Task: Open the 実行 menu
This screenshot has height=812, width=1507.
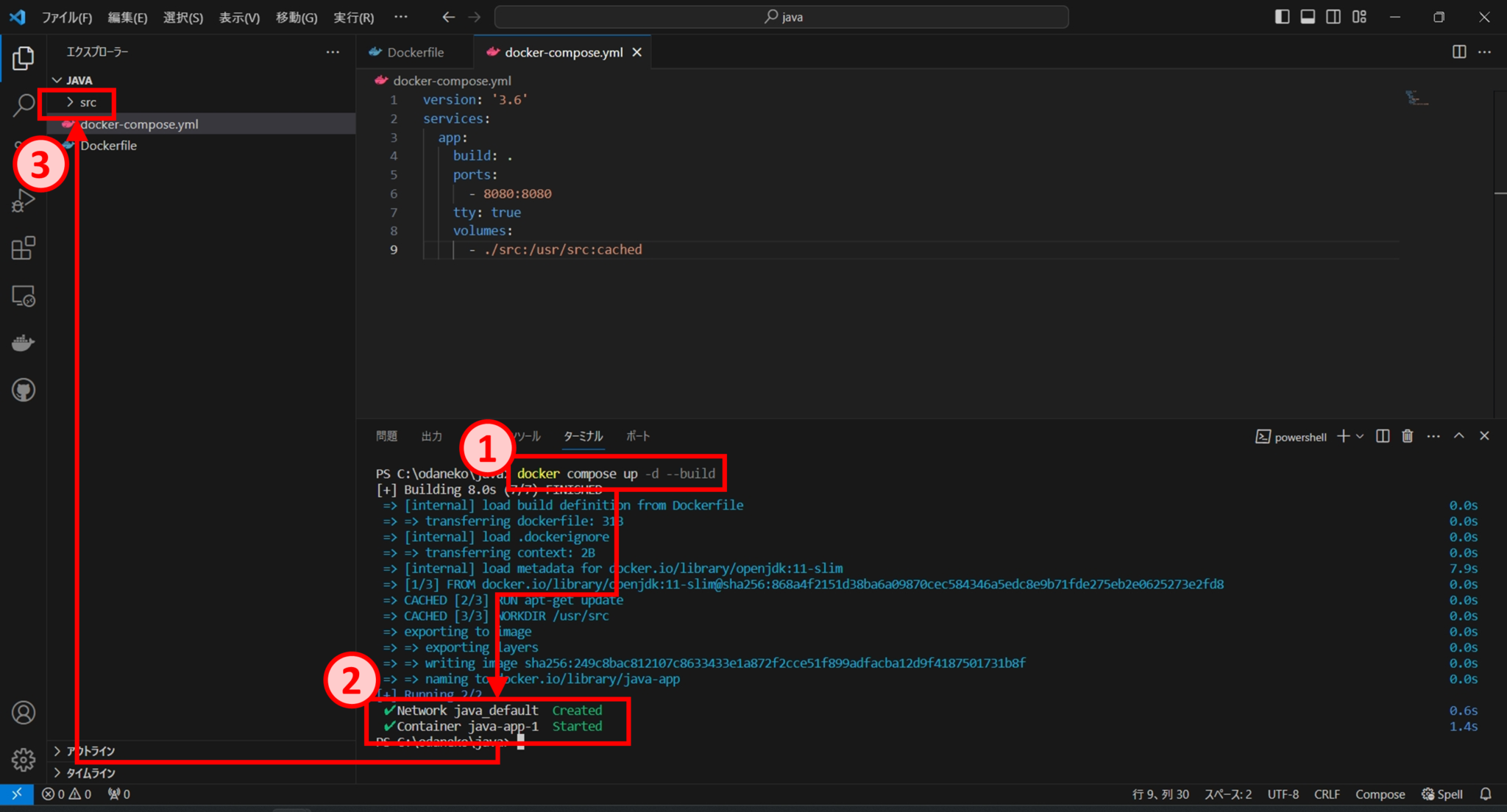Action: point(353,17)
